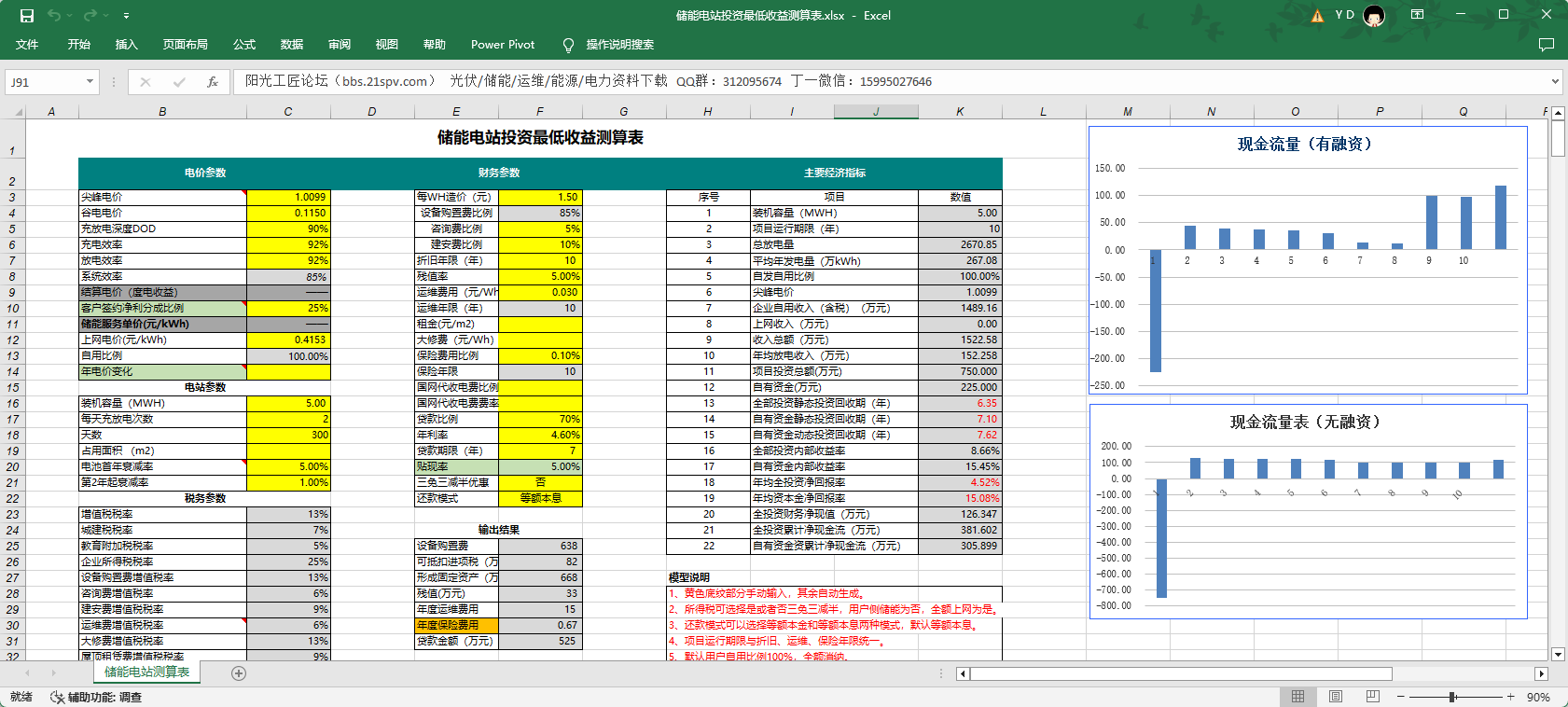The image size is (1568, 707).
Task: Click vertical scrollbar down arrow
Action: 1558,655
